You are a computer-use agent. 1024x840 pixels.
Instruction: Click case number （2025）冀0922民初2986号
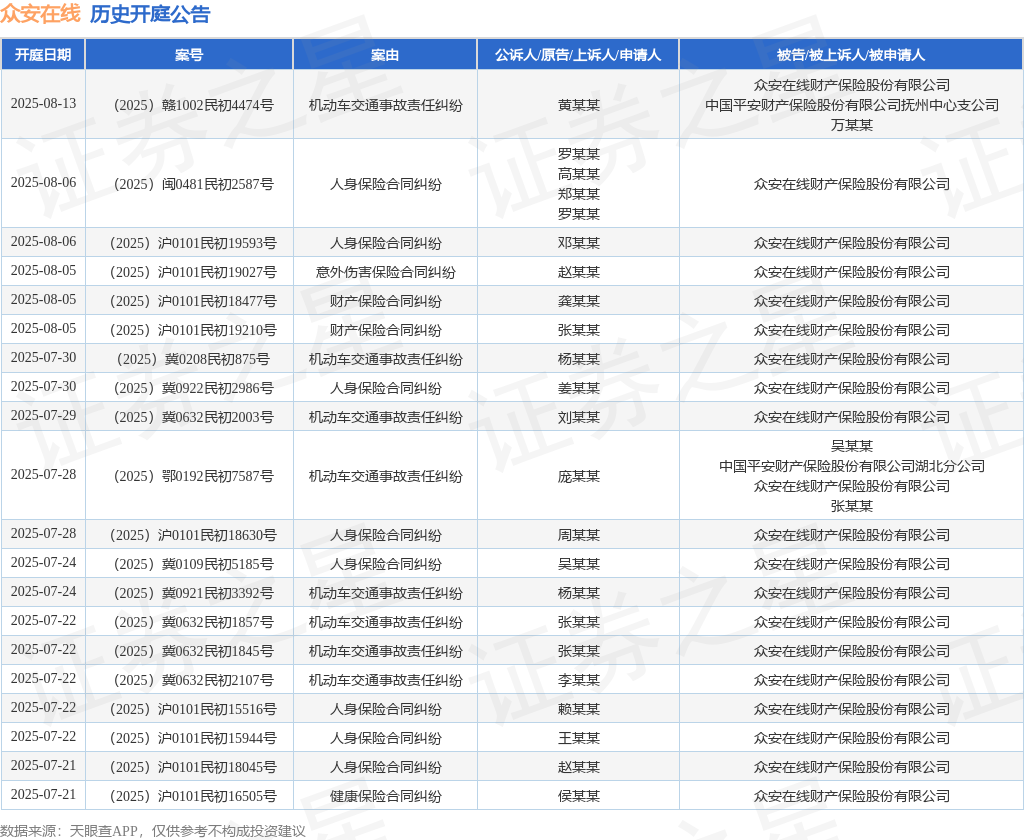(193, 388)
